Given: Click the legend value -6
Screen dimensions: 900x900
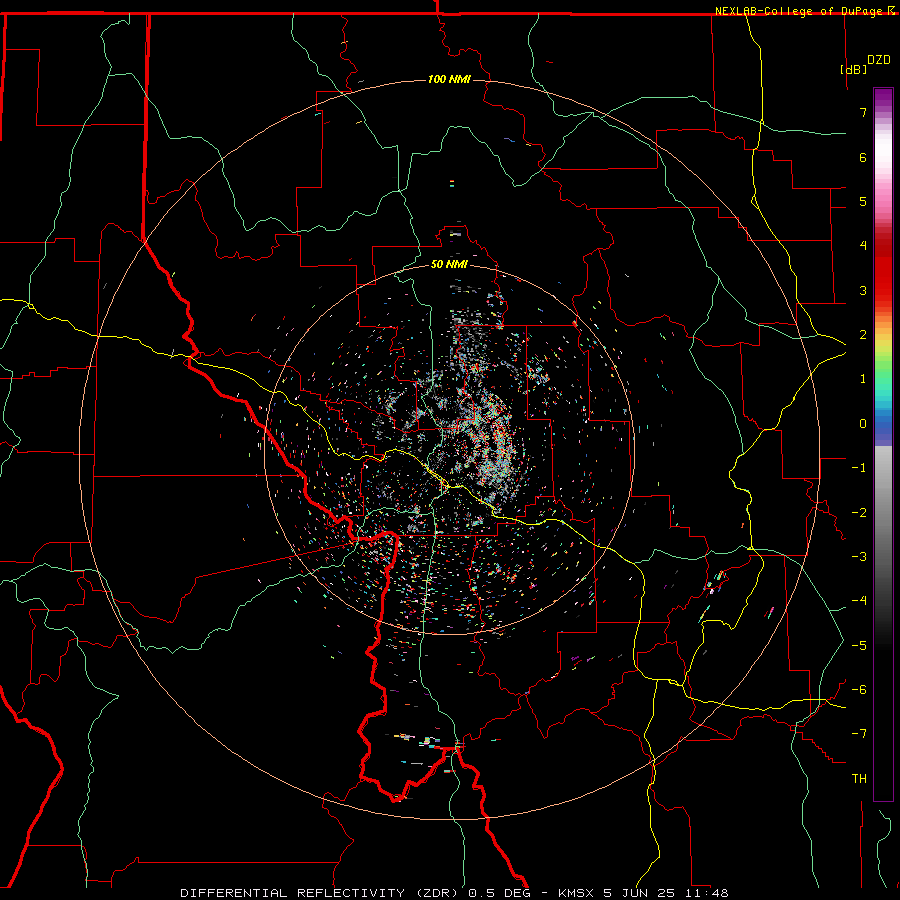Looking at the screenshot, I should [x=859, y=690].
